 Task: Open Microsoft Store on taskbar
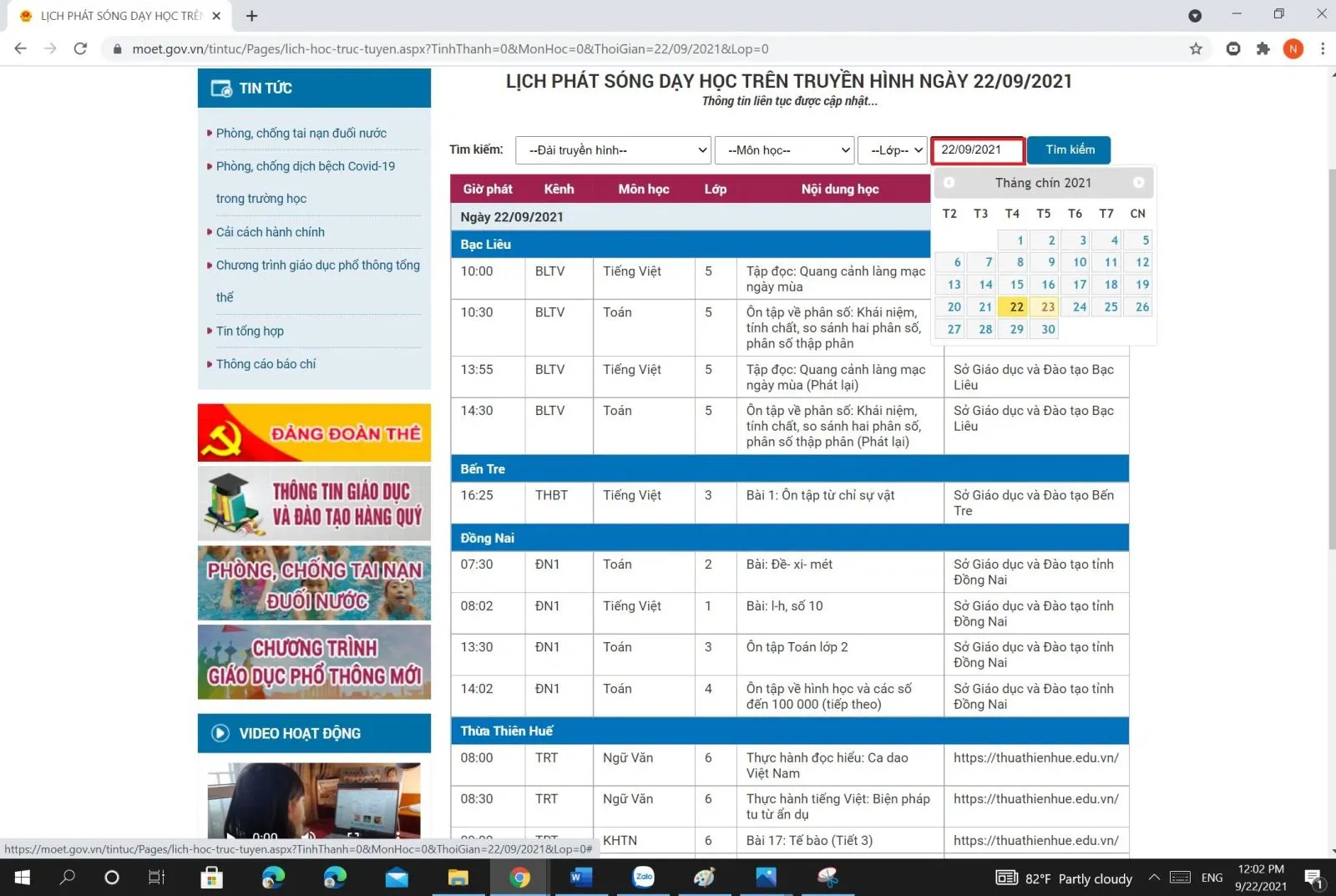[212, 878]
